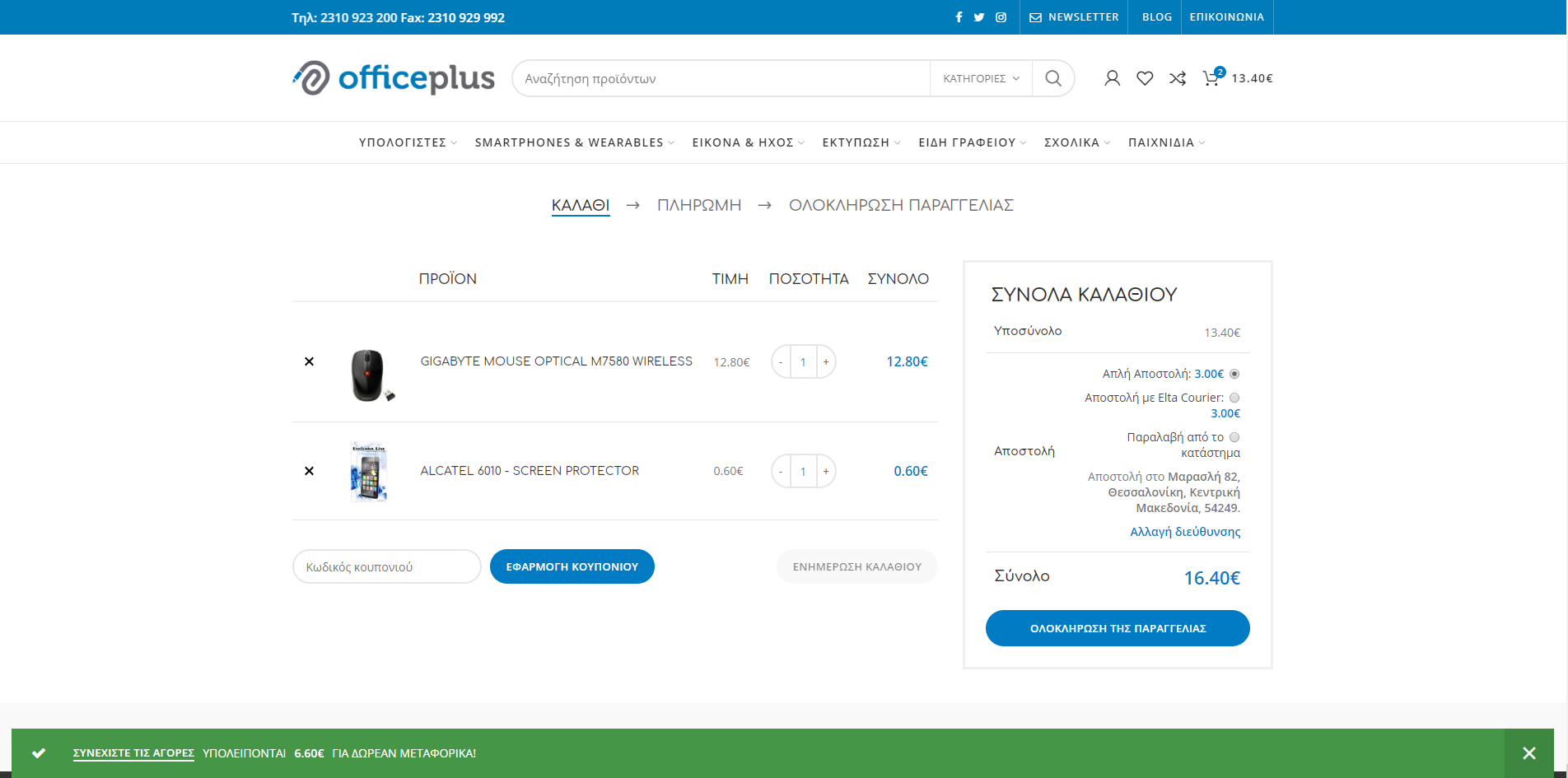Remove the Gigabyte mouse from cart
This screenshot has height=778, width=1568.
[309, 361]
